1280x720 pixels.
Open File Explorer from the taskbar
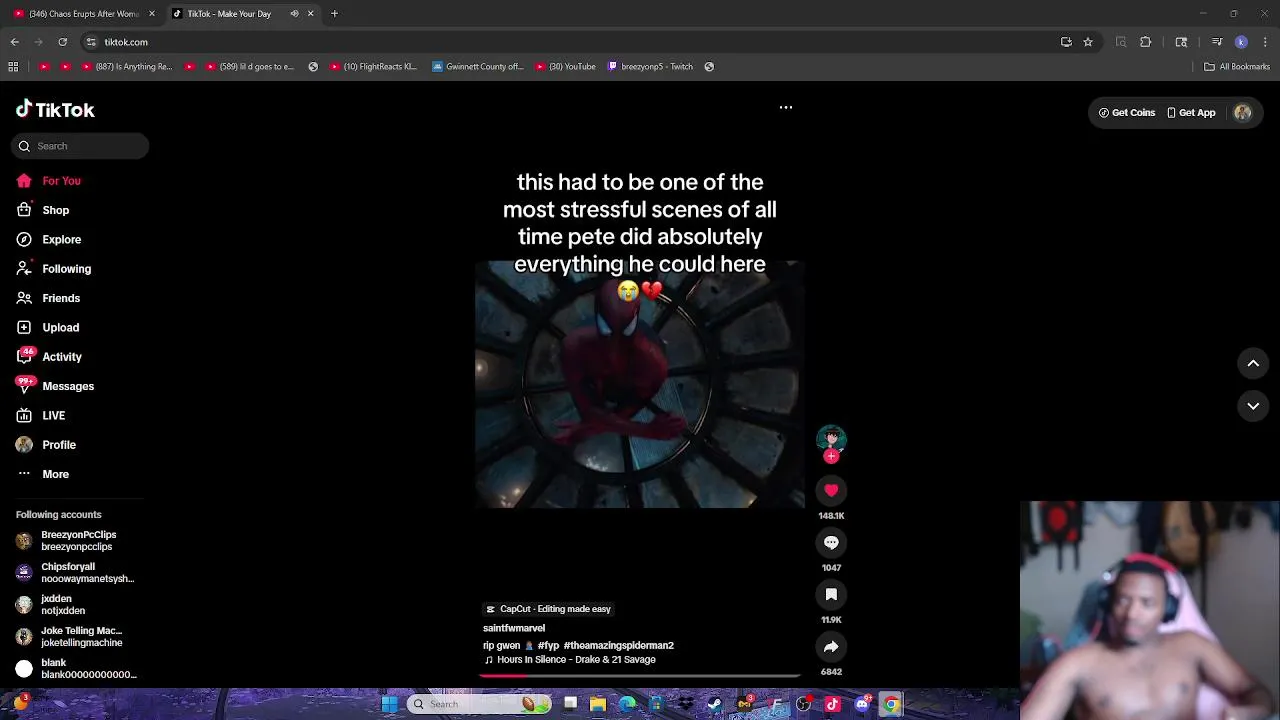[598, 704]
